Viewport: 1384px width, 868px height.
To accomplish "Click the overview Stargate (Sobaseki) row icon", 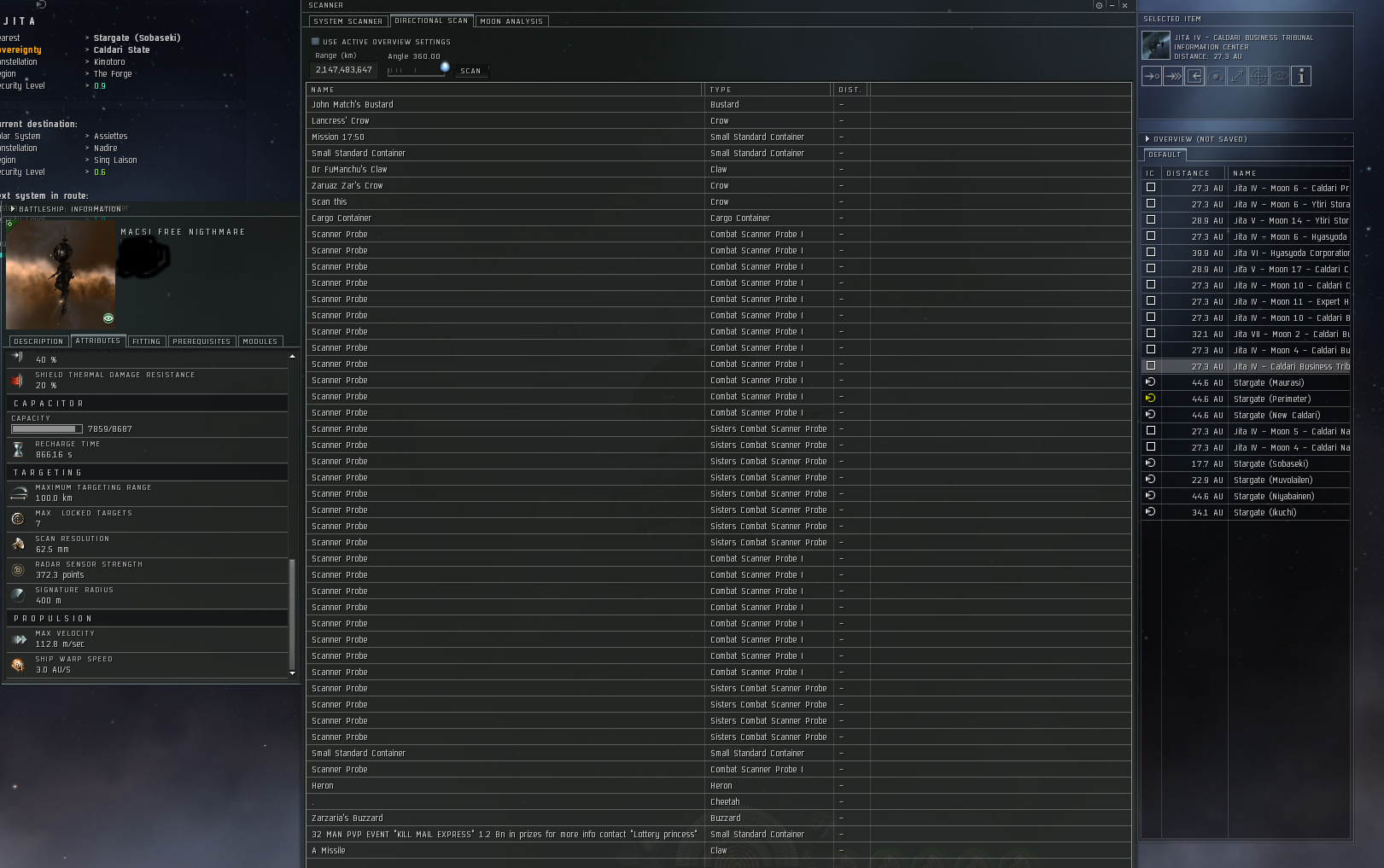I will coord(1150,463).
